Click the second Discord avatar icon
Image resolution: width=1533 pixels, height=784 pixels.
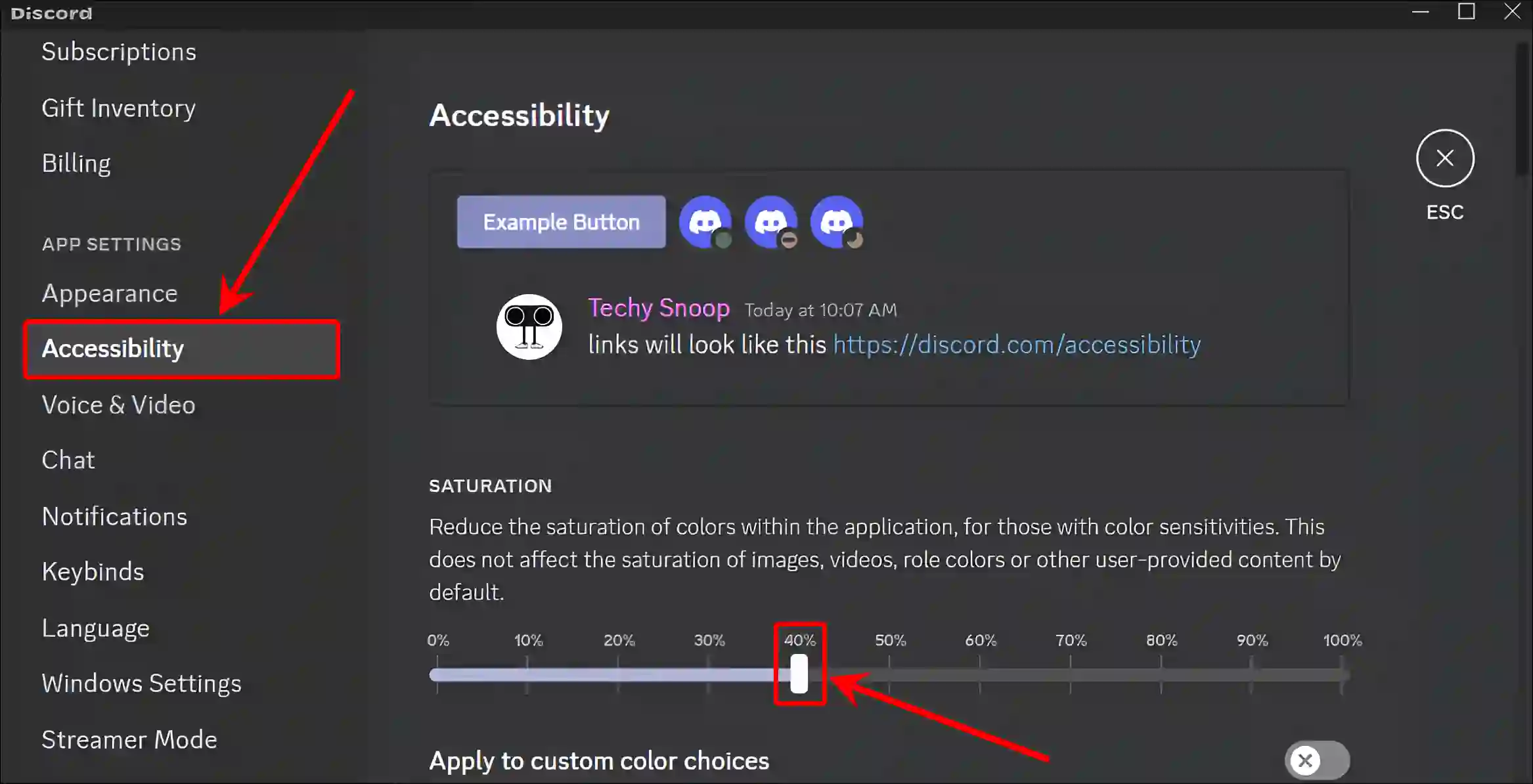point(770,222)
